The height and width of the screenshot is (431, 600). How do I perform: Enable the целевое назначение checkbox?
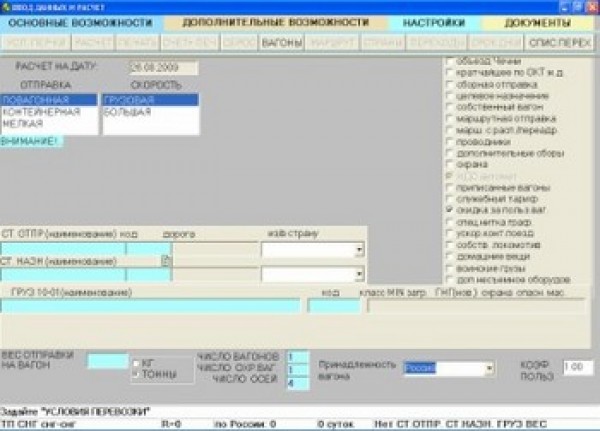pyautogui.click(x=450, y=96)
